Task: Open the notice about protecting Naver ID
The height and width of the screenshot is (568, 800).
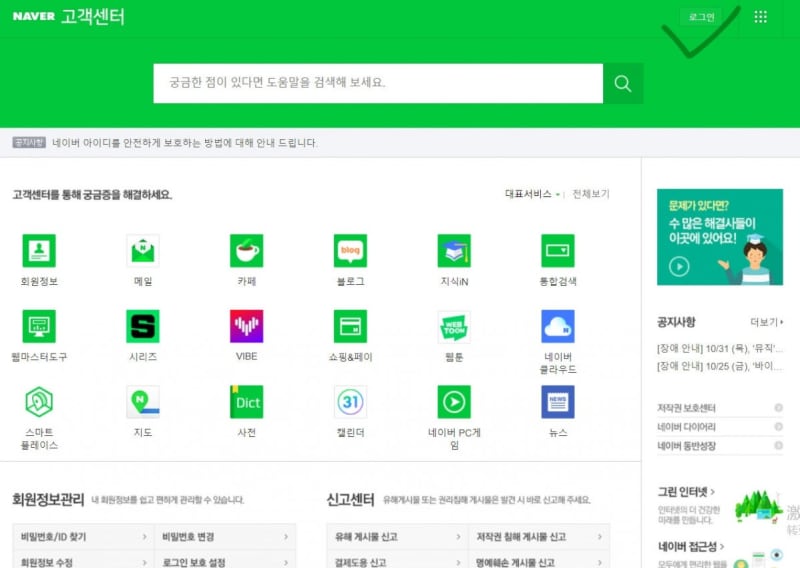Action: 185,143
